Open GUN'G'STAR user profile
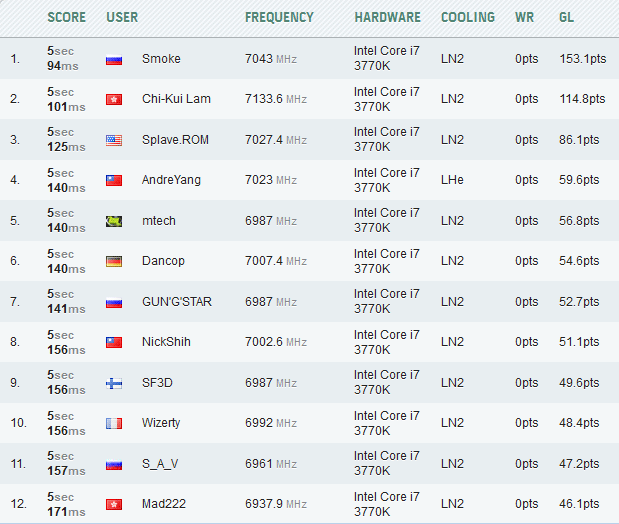The image size is (619, 524). pos(177,301)
